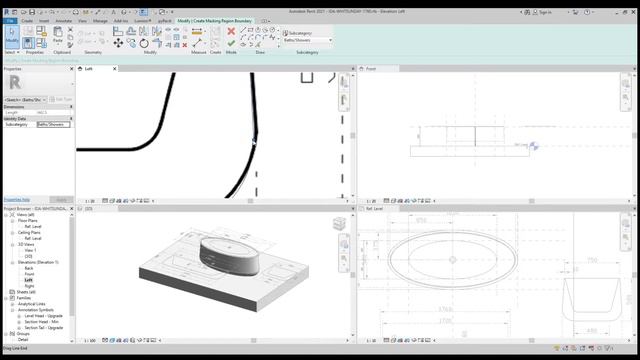
Task: Click the sign in user icon
Action: click(535, 12)
